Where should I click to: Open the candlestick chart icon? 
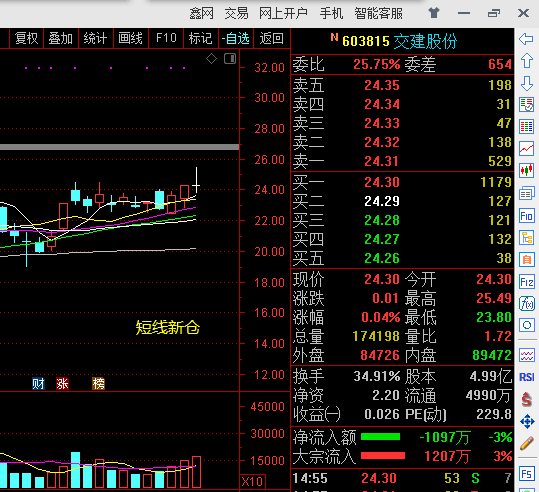pyautogui.click(x=526, y=170)
